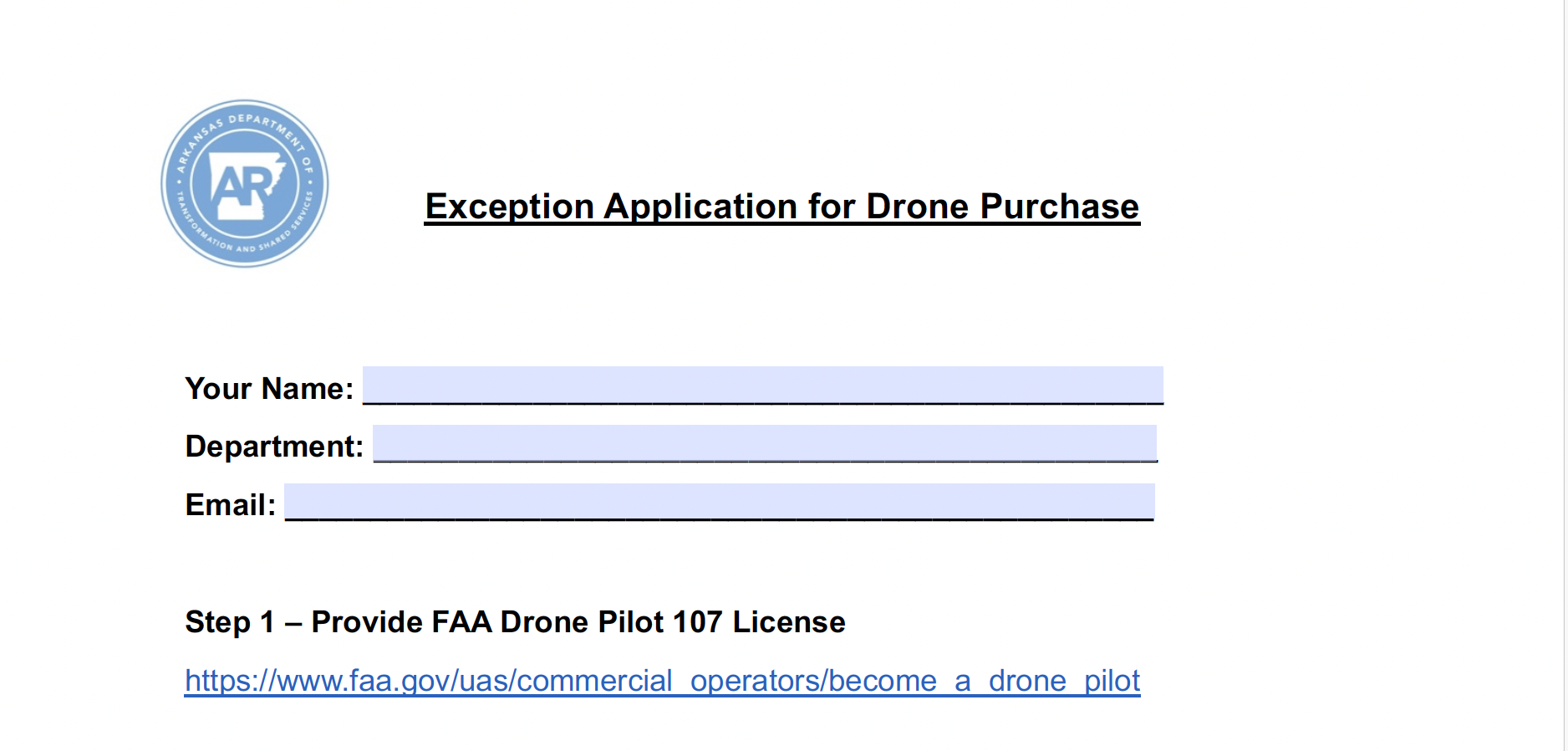Click the word Drone in the underlined title

(918, 207)
